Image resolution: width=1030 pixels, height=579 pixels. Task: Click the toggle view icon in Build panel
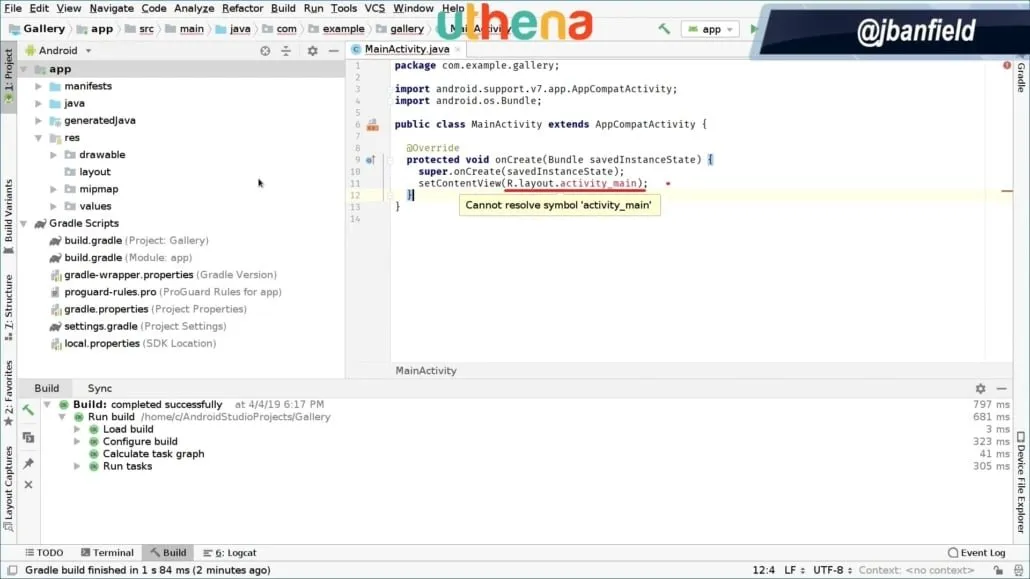[x=28, y=437]
